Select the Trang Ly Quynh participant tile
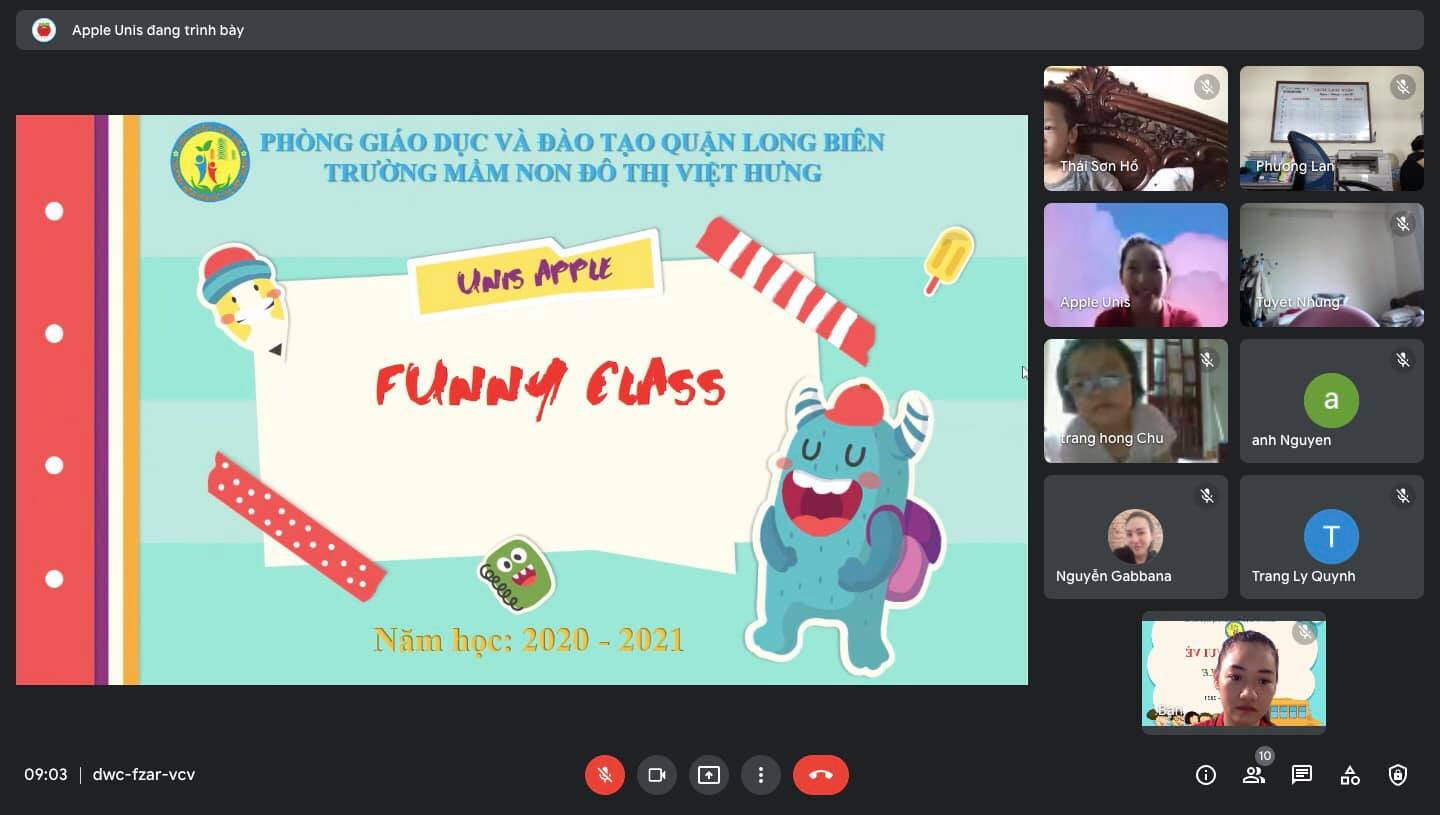Screen dimensions: 1440x815 1331,537
